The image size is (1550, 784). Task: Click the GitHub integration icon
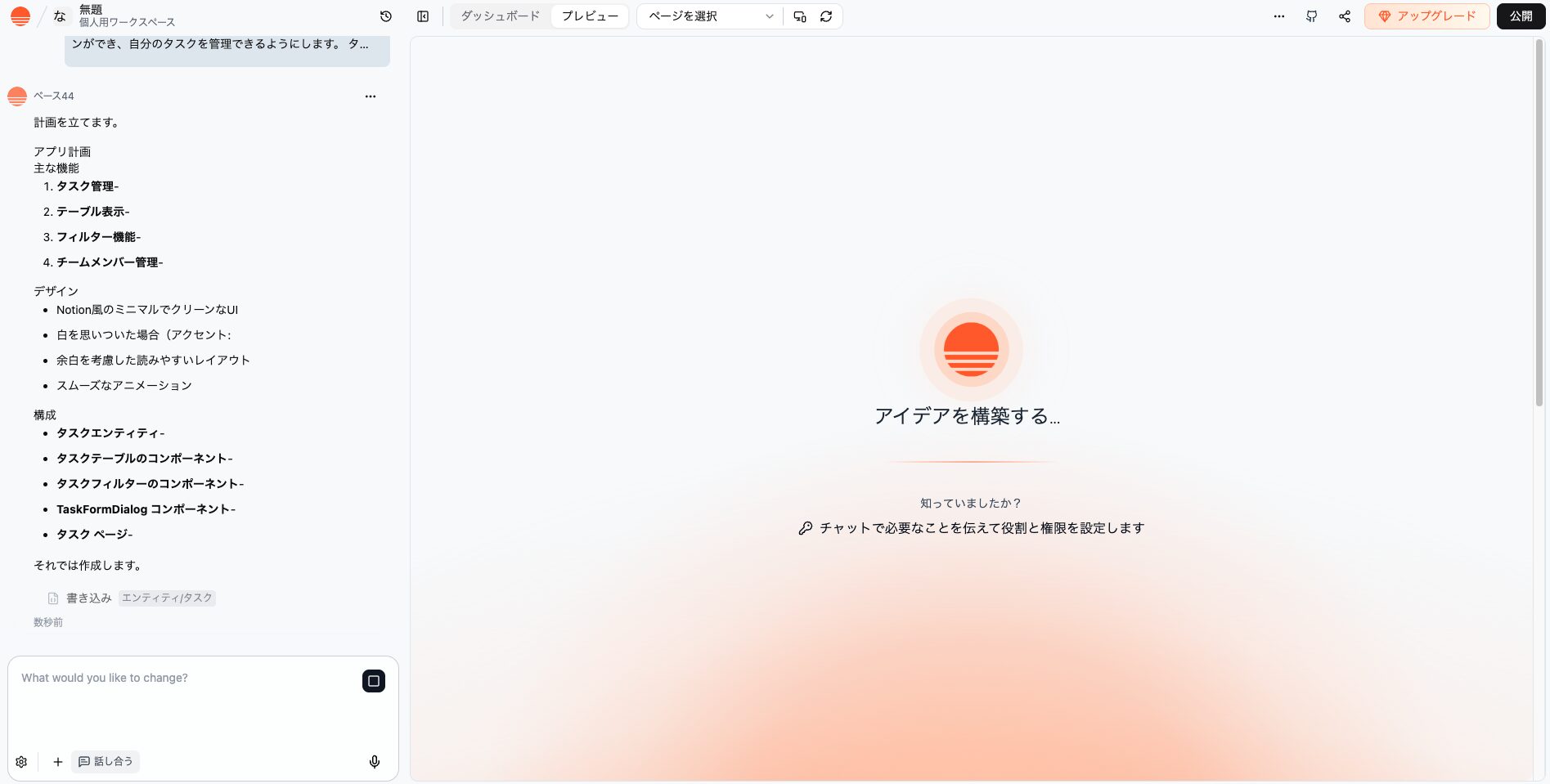coord(1312,16)
